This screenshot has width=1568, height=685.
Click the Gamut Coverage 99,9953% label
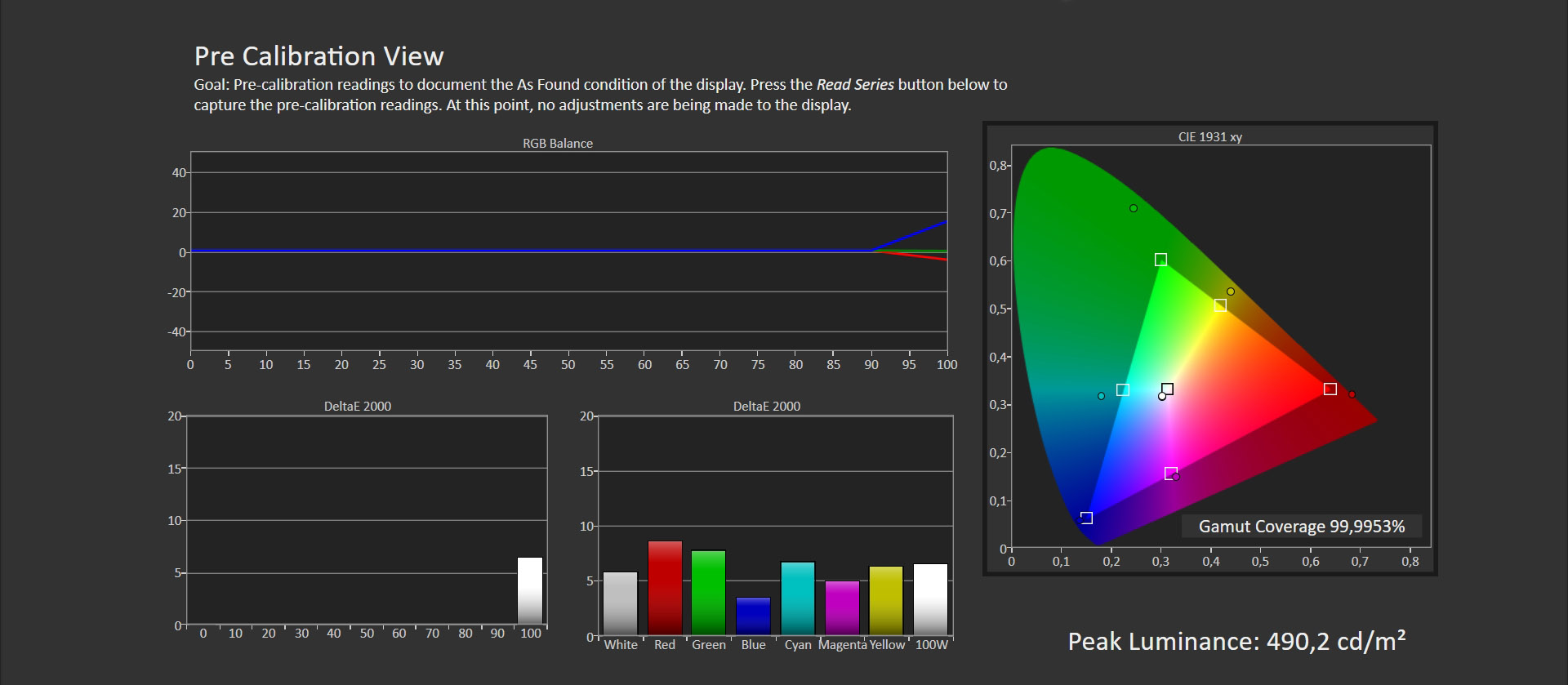1302,527
